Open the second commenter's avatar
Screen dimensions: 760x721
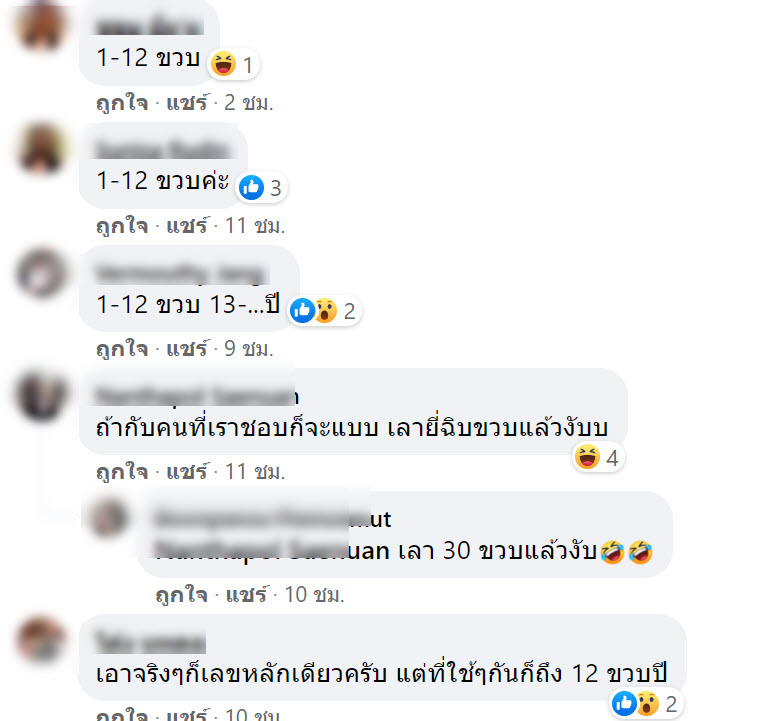coord(41,148)
